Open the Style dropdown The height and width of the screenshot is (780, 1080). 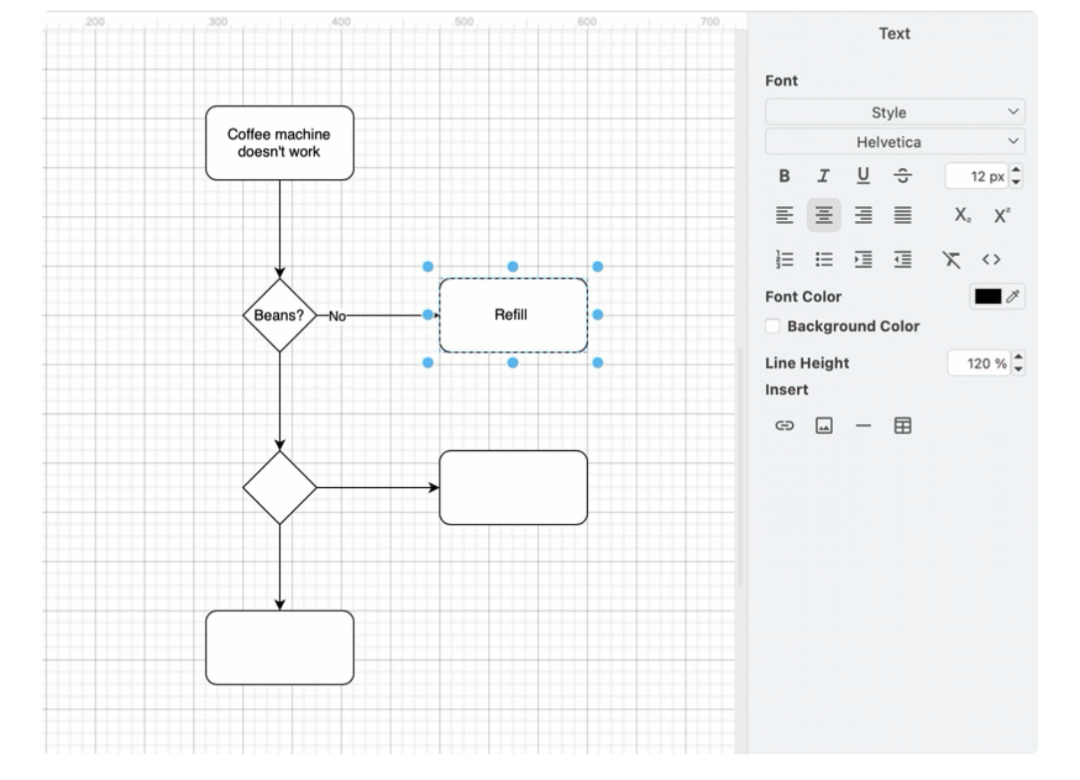(x=895, y=113)
